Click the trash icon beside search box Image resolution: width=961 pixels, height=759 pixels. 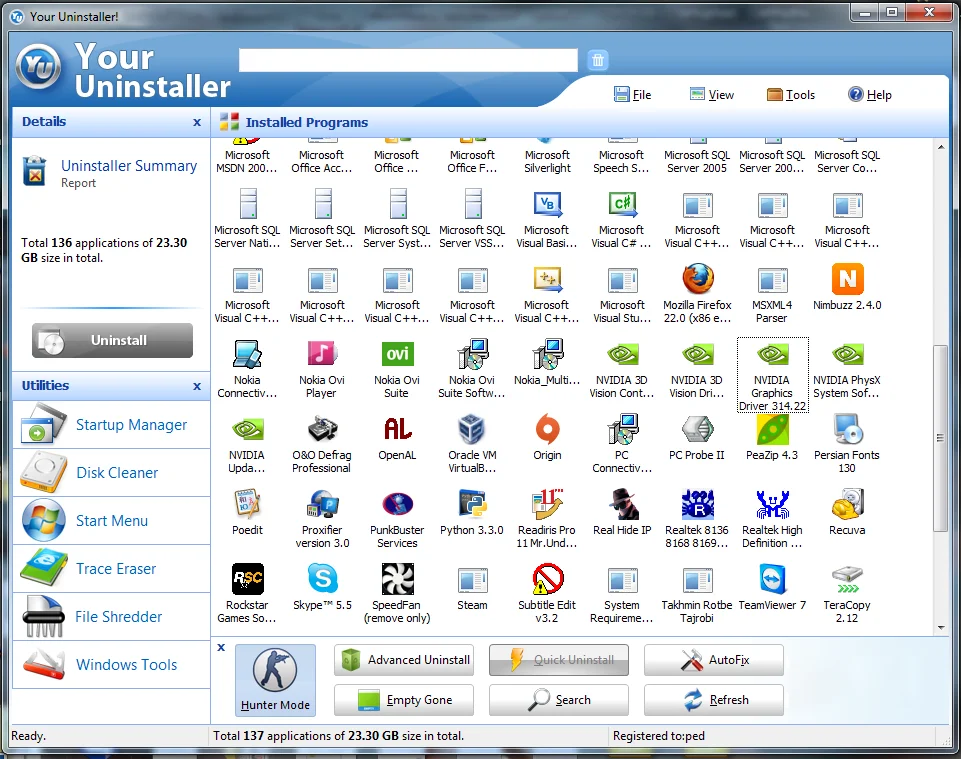(598, 60)
